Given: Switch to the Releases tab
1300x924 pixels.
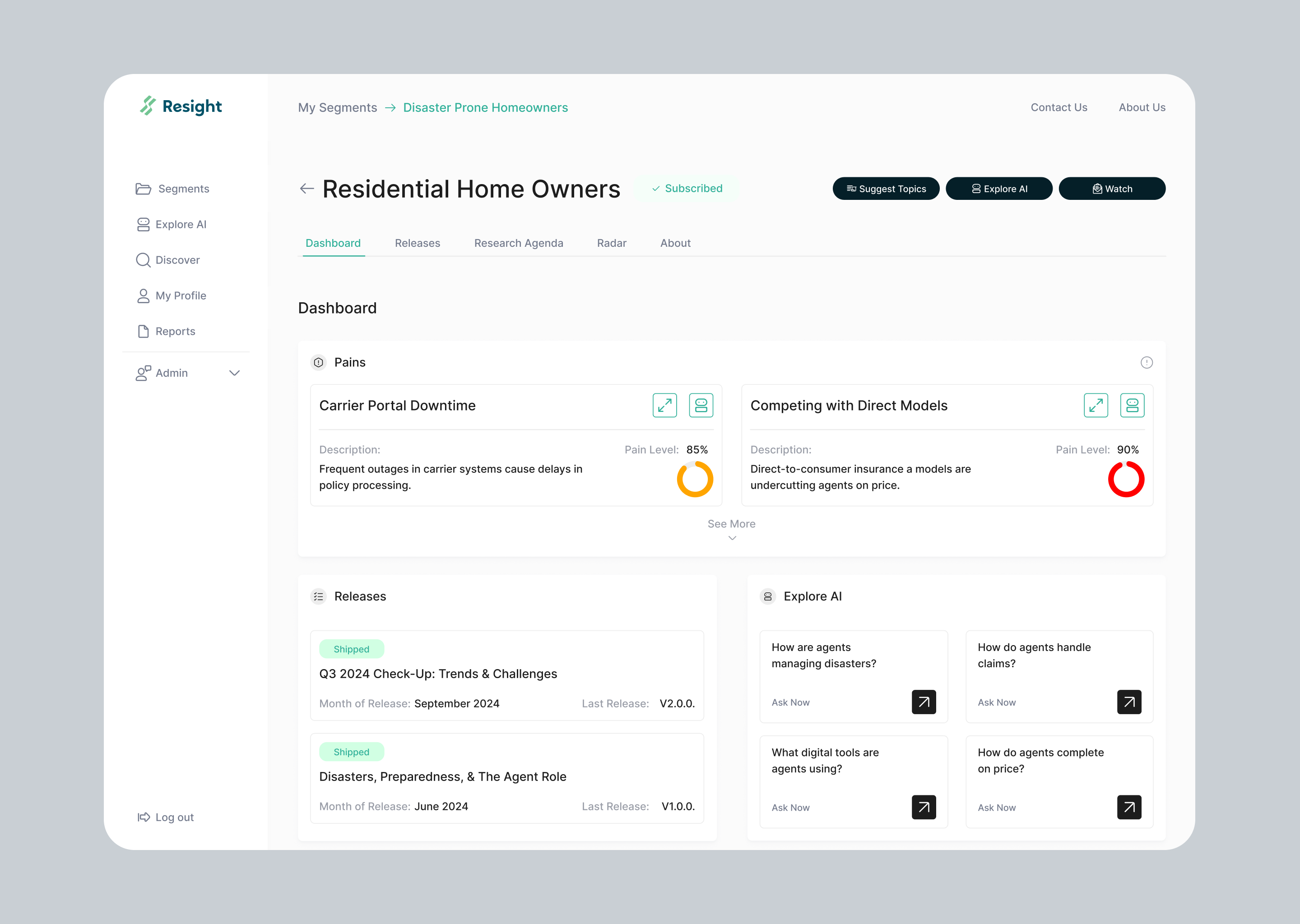Looking at the screenshot, I should 417,243.
